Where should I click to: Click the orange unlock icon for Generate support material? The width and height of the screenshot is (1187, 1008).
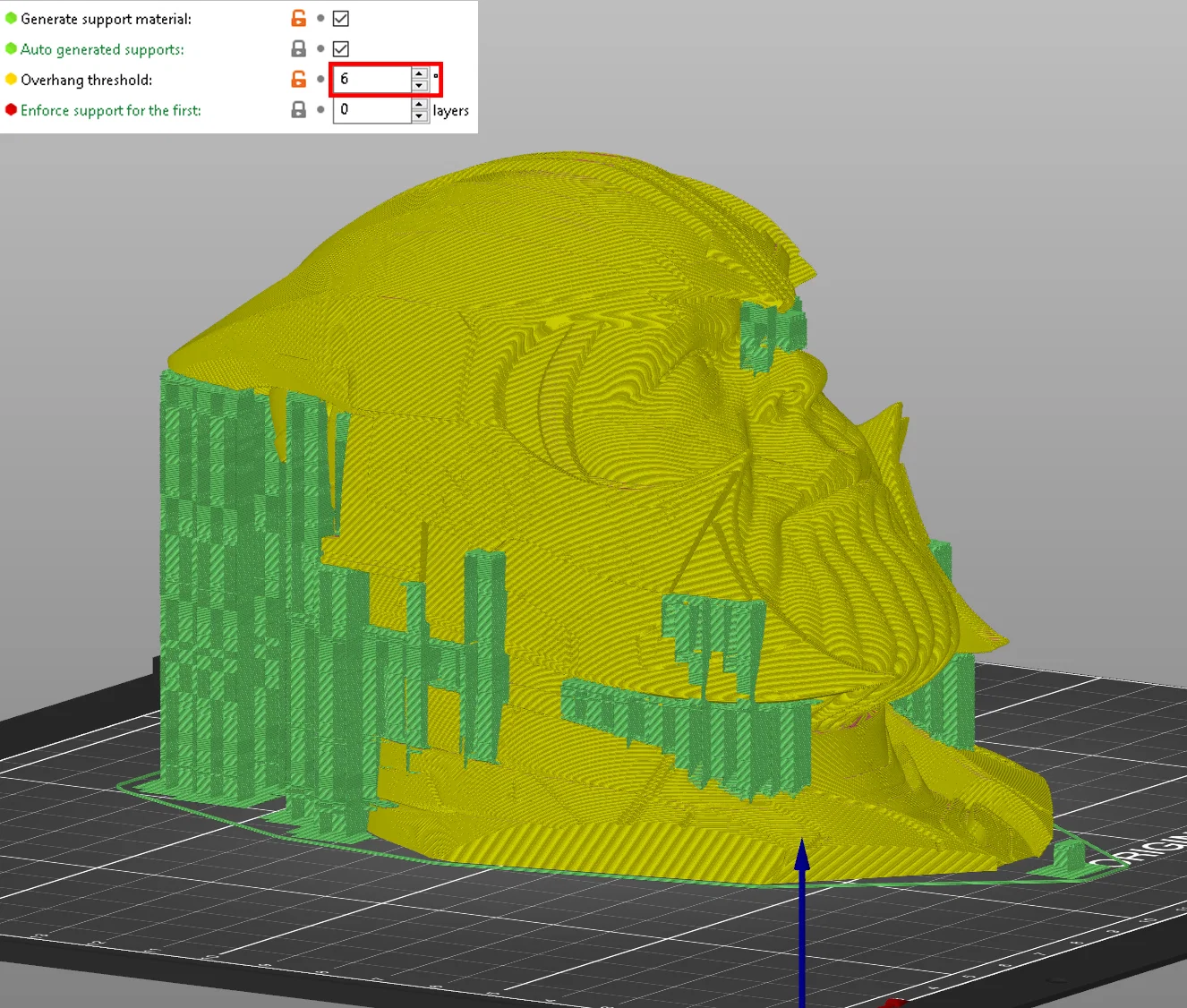(299, 18)
